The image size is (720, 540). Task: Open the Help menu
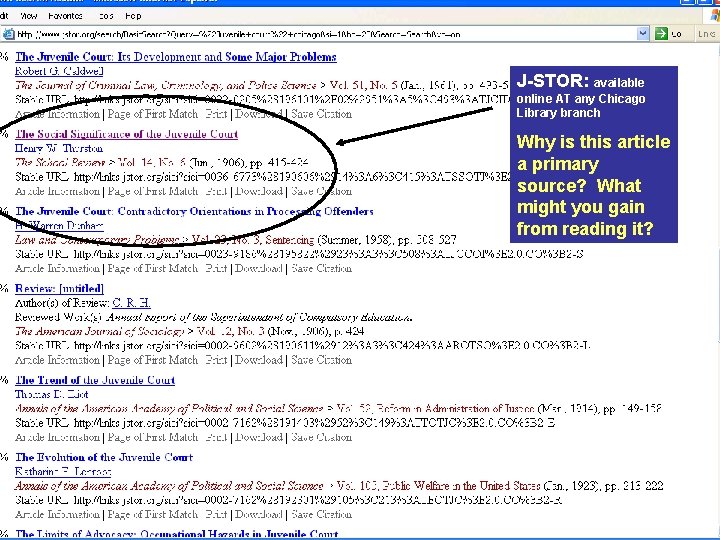[133, 16]
